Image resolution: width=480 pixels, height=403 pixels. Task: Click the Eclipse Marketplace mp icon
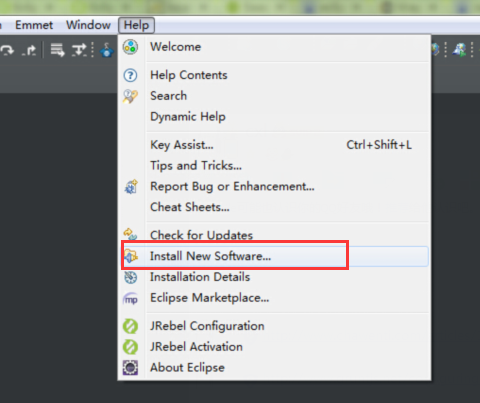(x=130, y=299)
